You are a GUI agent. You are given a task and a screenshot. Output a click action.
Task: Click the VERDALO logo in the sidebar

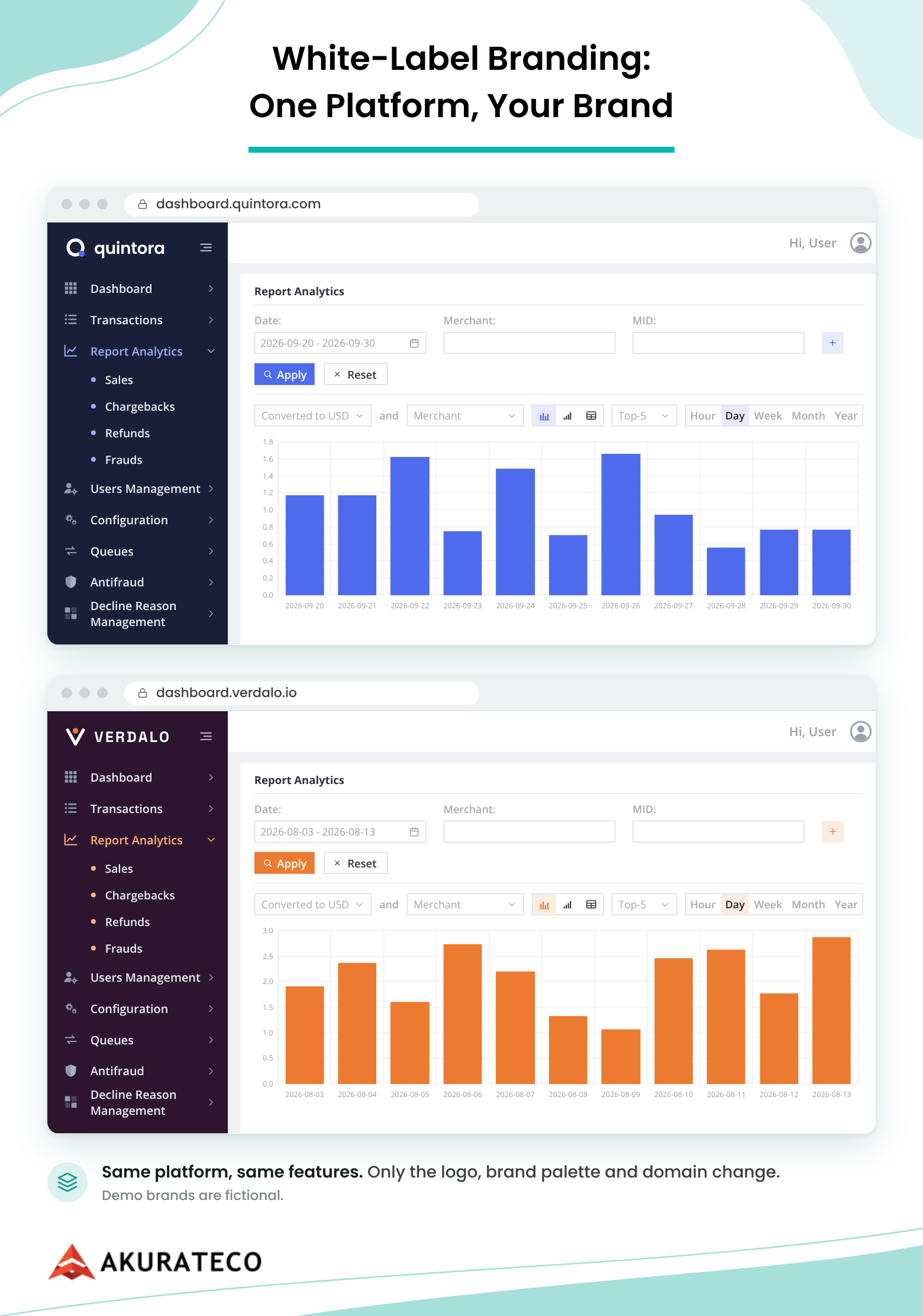(x=118, y=737)
